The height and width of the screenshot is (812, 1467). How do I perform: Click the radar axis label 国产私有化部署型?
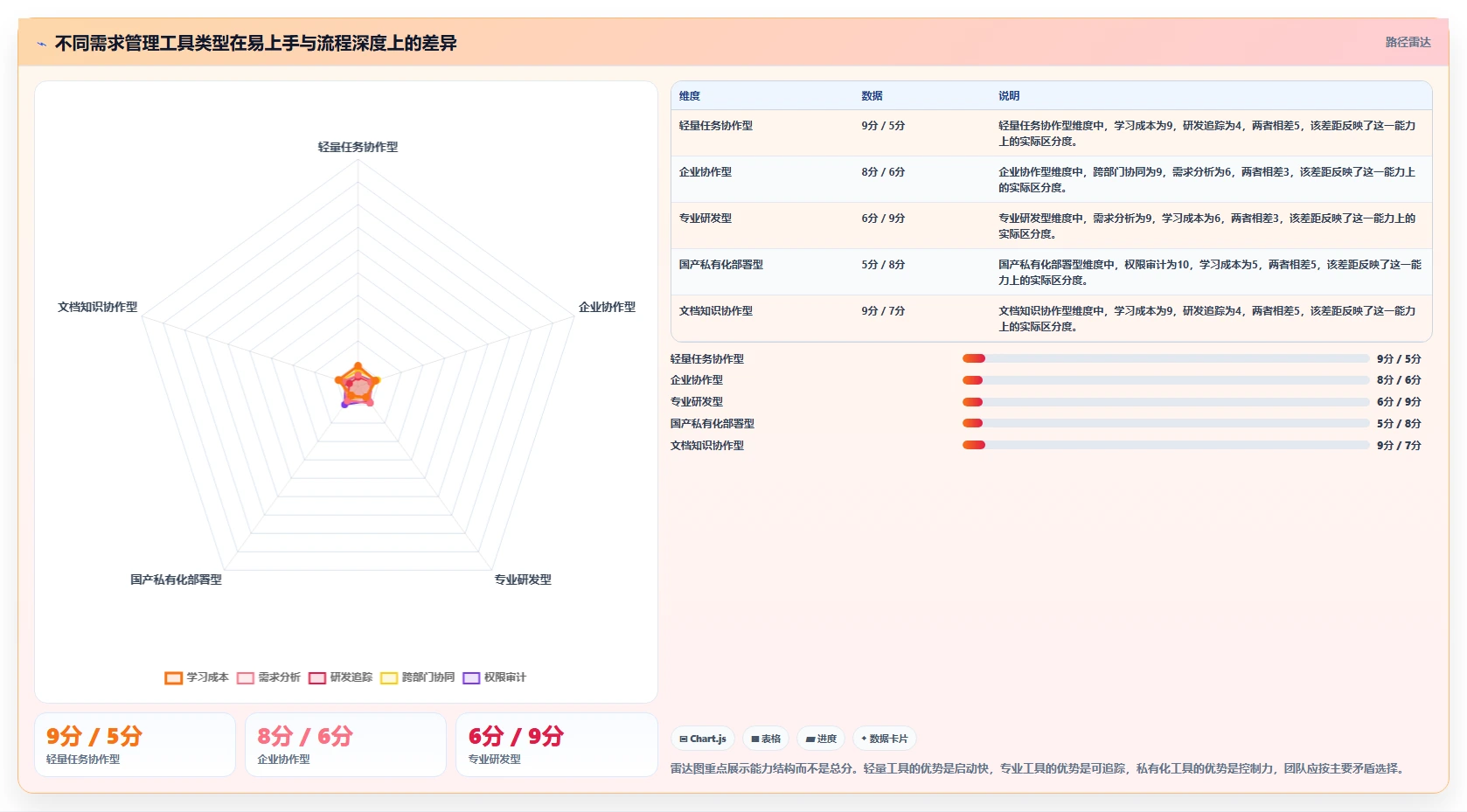(x=176, y=580)
